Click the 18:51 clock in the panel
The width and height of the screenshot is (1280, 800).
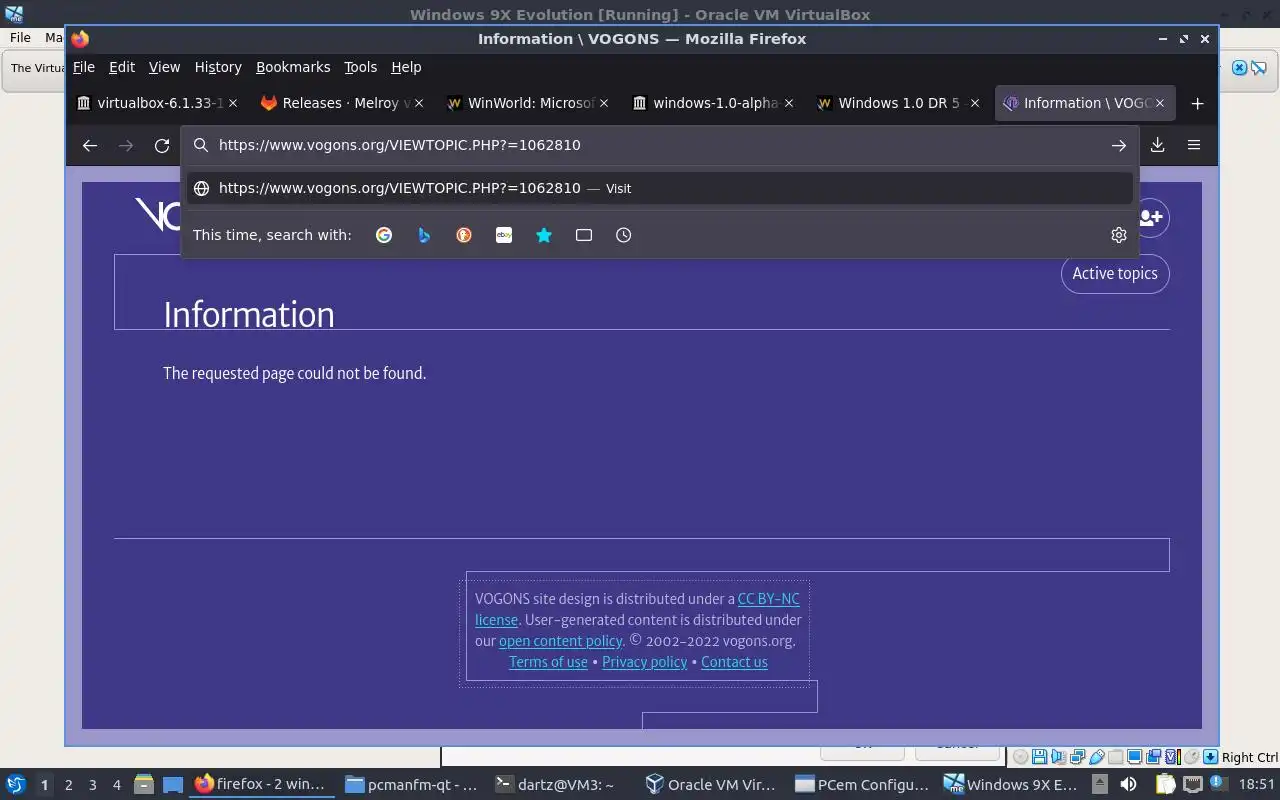click(1257, 785)
